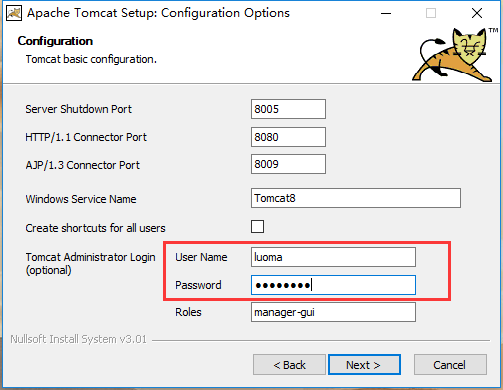The width and height of the screenshot is (503, 390).
Task: Click the Windows Service Name field
Action: pyautogui.click(x=356, y=198)
